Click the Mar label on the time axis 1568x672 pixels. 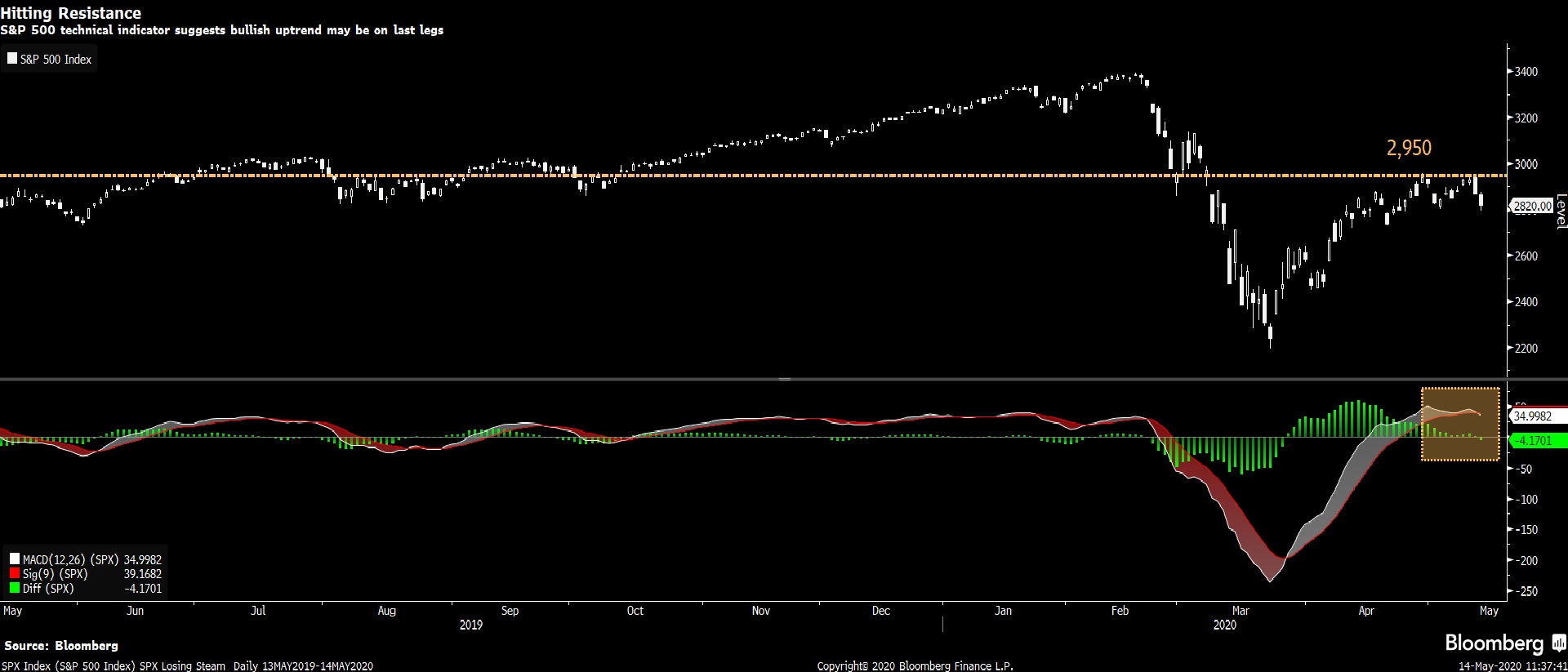(x=1241, y=611)
